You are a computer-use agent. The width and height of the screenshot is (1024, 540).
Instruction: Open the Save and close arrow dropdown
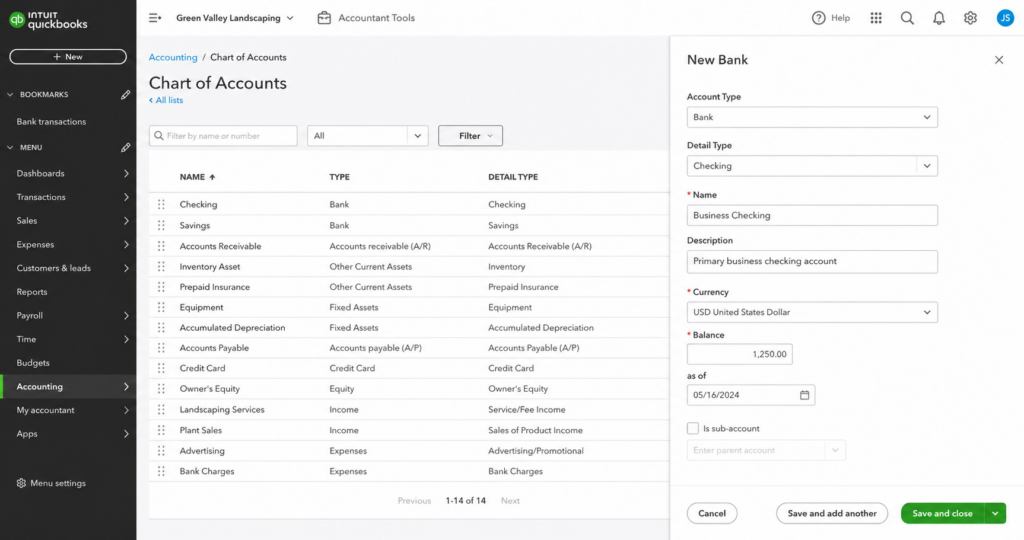pyautogui.click(x=995, y=513)
